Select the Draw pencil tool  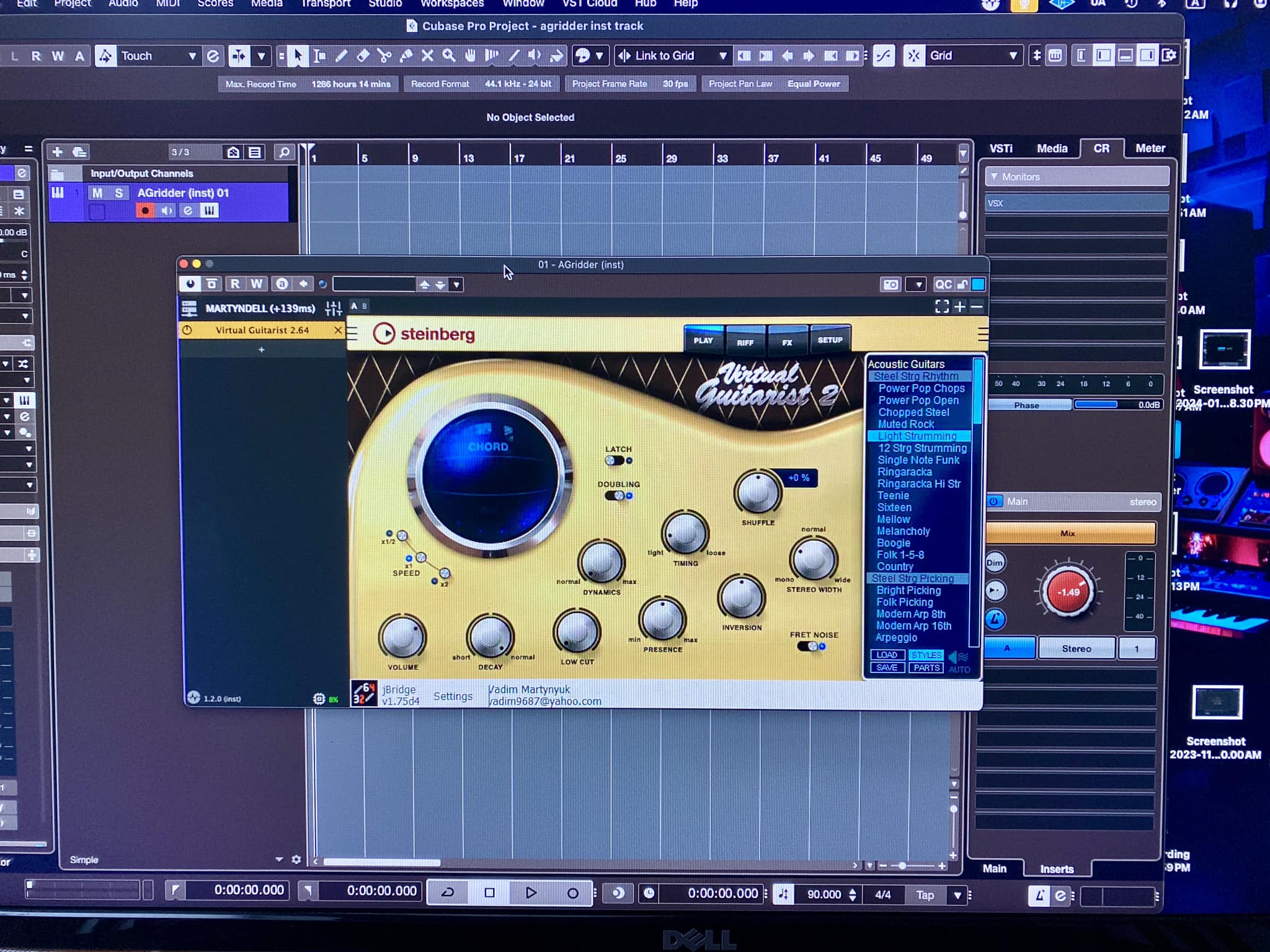click(341, 56)
